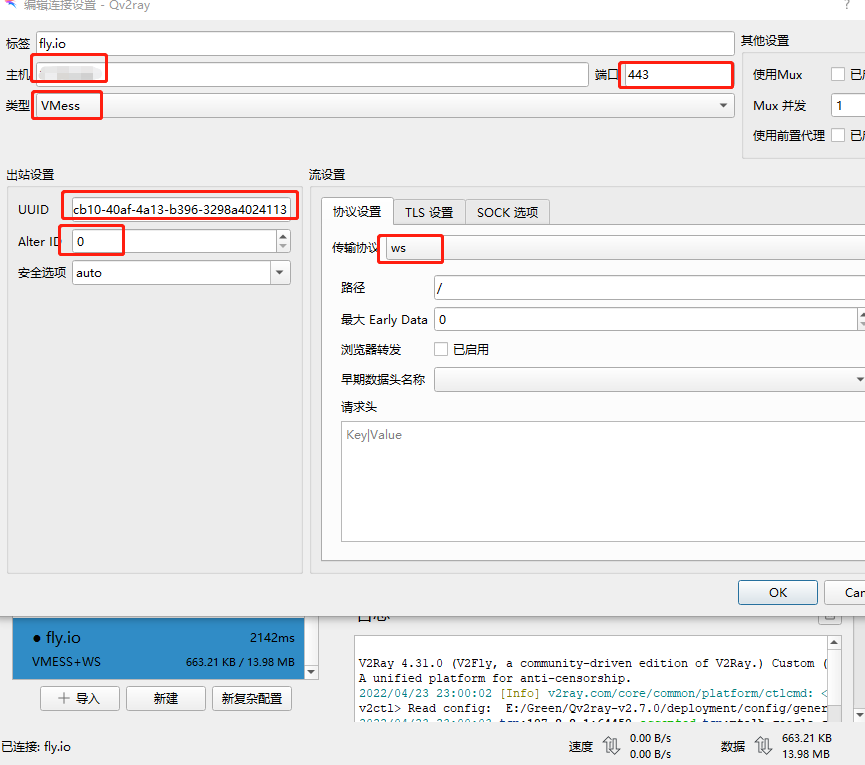Click the 新复杂配置 button
Viewport: 865px width, 765px height.
(x=251, y=698)
